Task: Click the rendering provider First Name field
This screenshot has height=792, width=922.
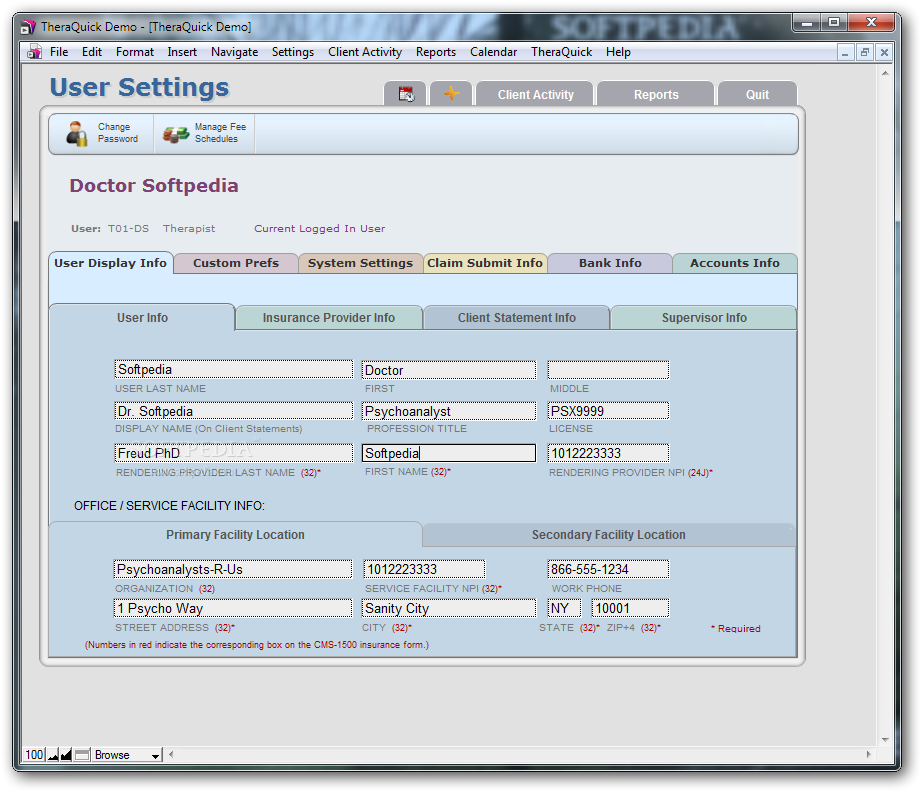Action: 449,453
